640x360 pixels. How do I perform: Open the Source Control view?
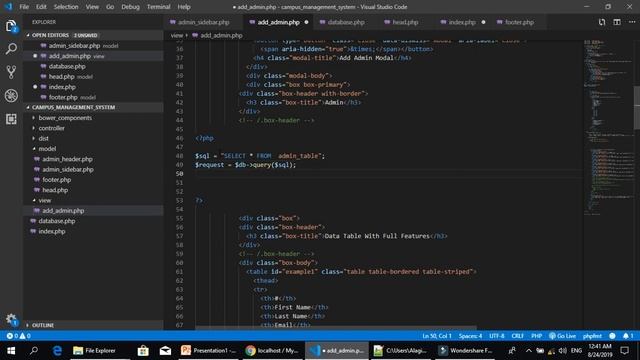pyautogui.click(x=11, y=72)
